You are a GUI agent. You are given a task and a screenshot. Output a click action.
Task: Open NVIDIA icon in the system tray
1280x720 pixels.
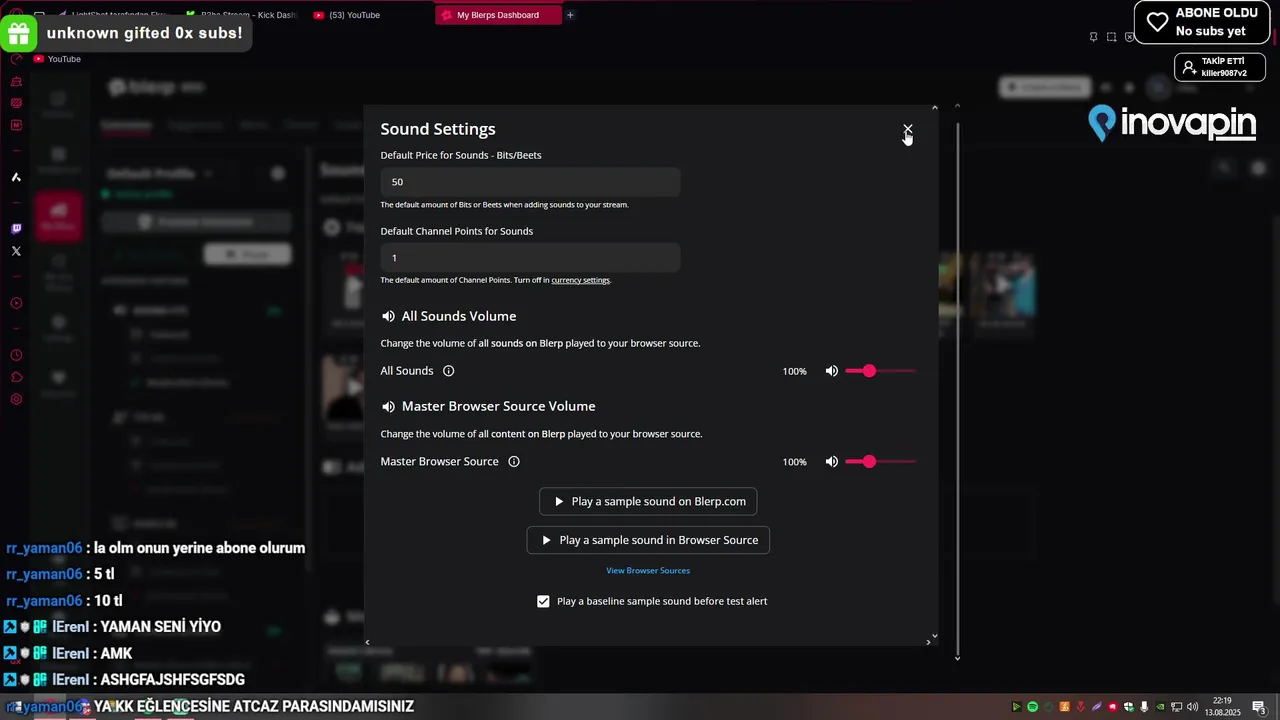click(1160, 707)
